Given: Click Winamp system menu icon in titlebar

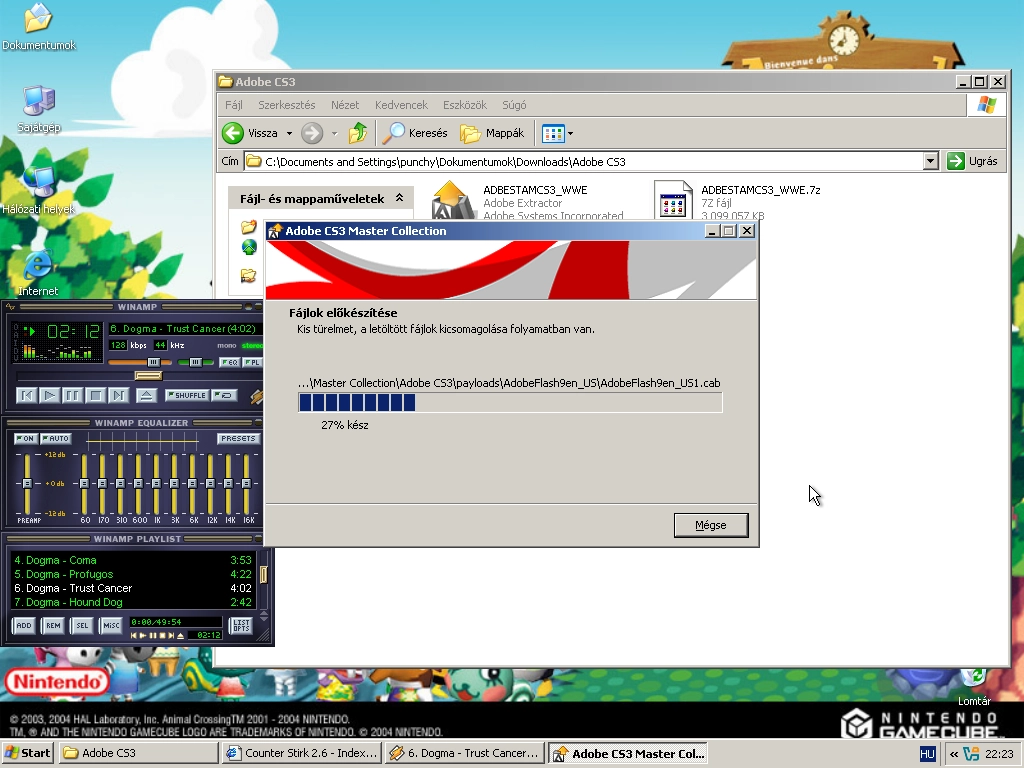Looking at the screenshot, I should coord(10,306).
